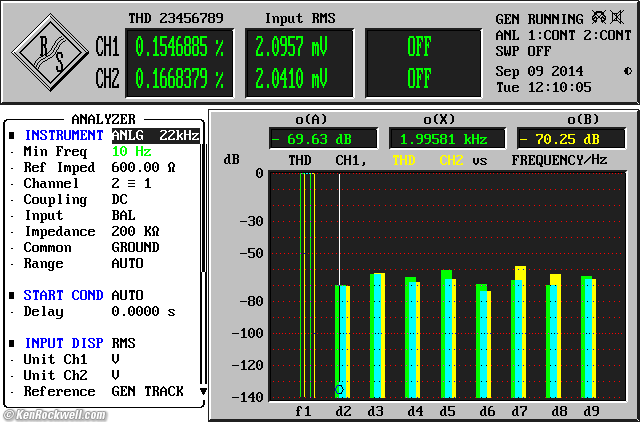
Task: Click the CH1 Input RMS reading 2.0957 mV
Action: (x=291, y=47)
